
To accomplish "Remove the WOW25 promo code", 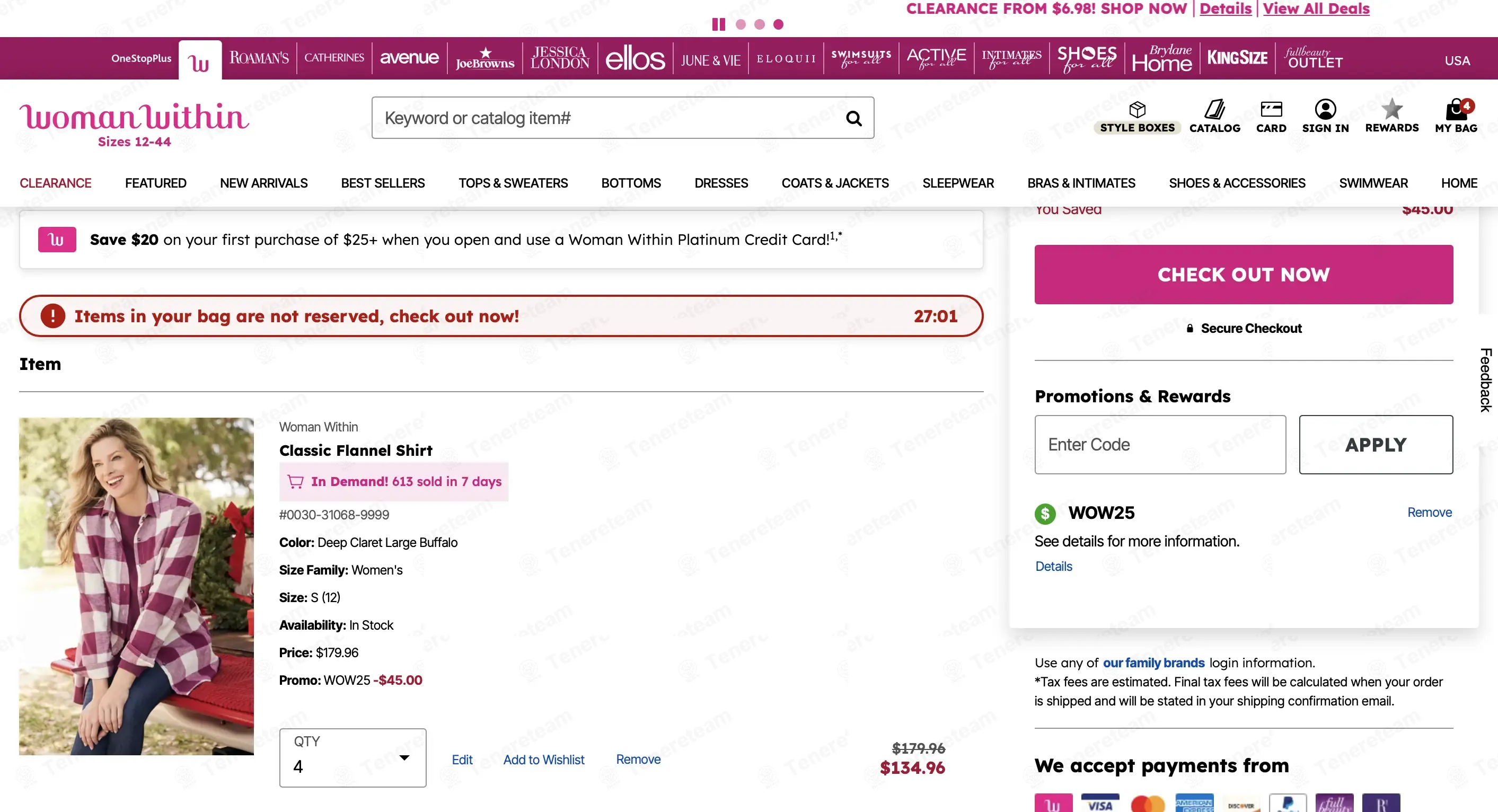I will [x=1430, y=513].
